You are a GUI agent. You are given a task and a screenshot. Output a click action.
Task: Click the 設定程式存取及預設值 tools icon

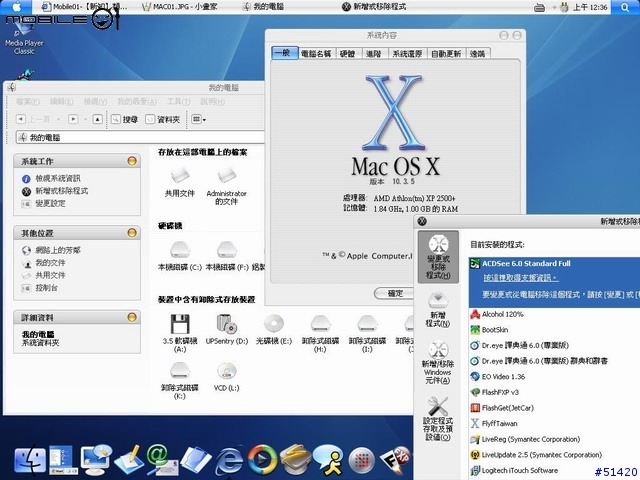click(x=438, y=419)
